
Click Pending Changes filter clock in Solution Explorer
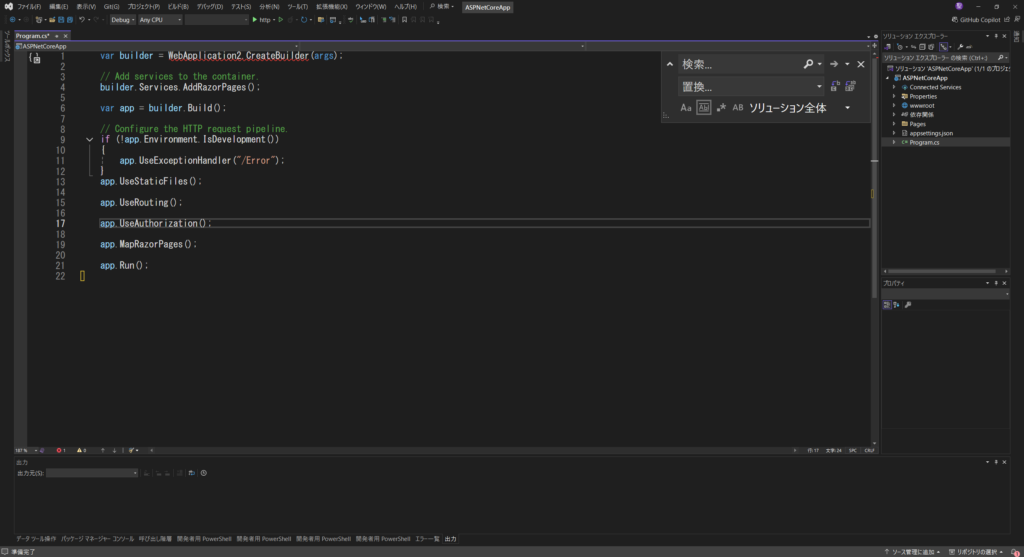click(x=899, y=47)
